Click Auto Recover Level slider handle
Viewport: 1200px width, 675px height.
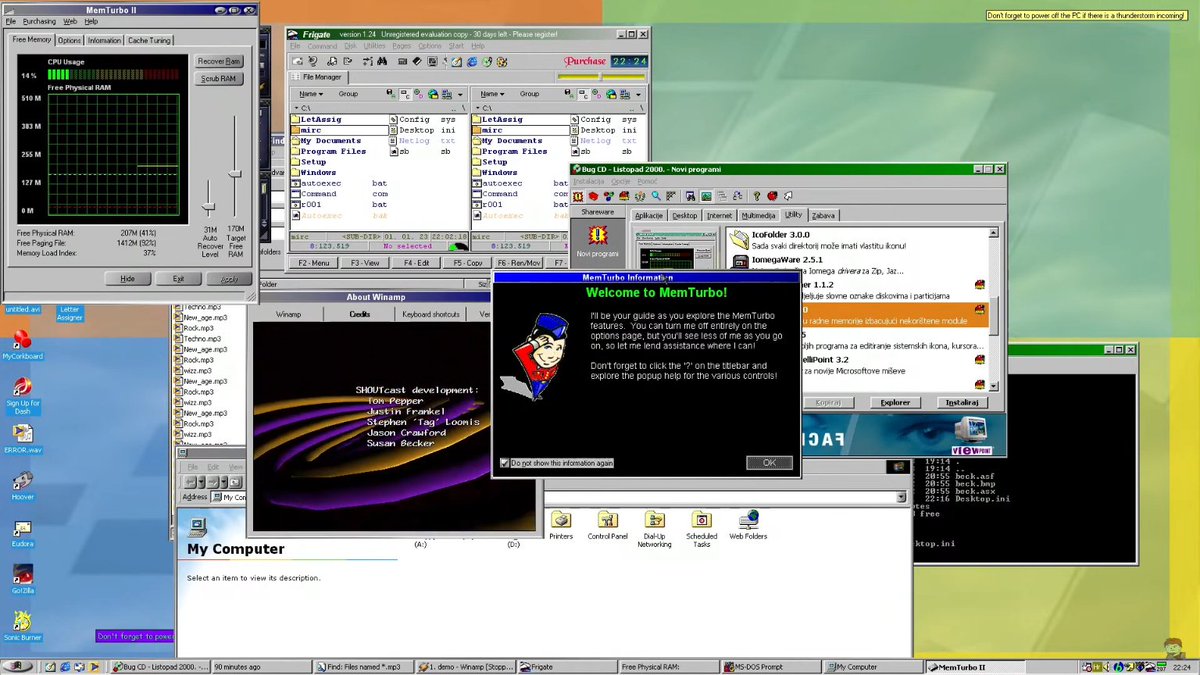click(x=209, y=207)
